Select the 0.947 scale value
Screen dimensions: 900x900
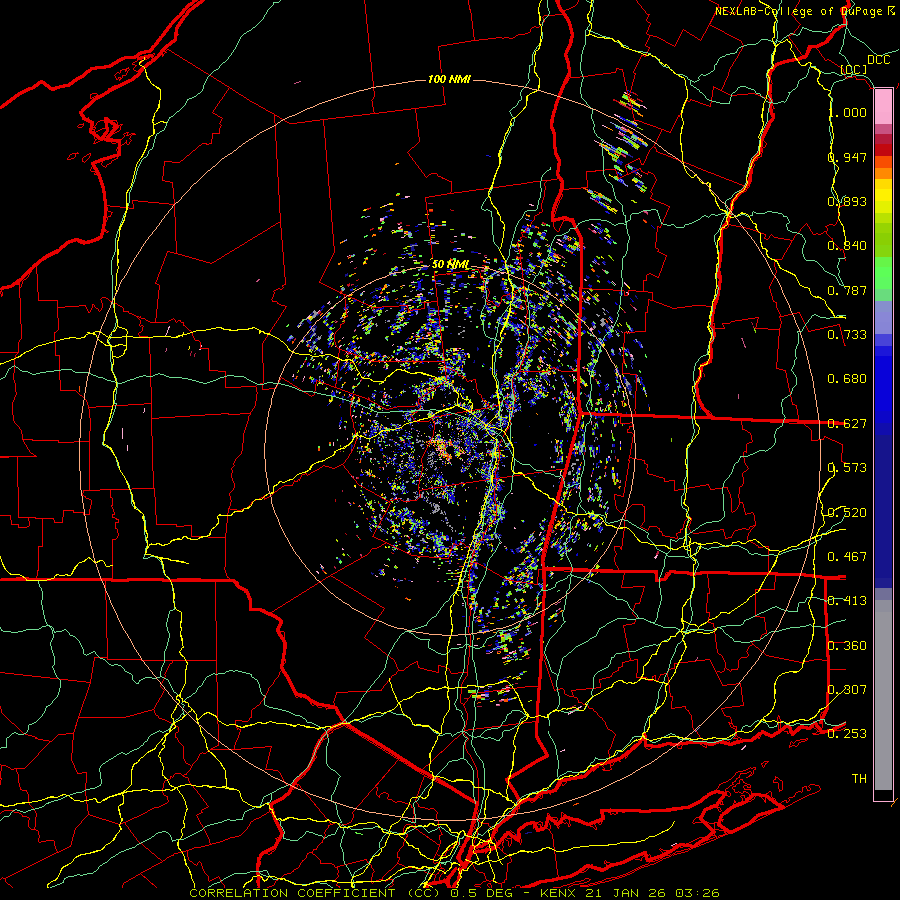coord(847,157)
